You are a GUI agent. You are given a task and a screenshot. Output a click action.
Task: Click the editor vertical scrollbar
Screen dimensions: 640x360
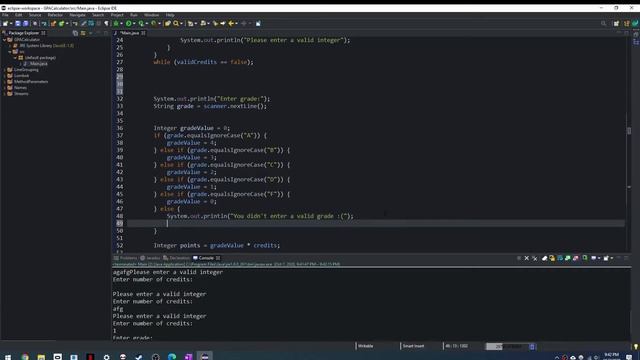[x=629, y=131]
